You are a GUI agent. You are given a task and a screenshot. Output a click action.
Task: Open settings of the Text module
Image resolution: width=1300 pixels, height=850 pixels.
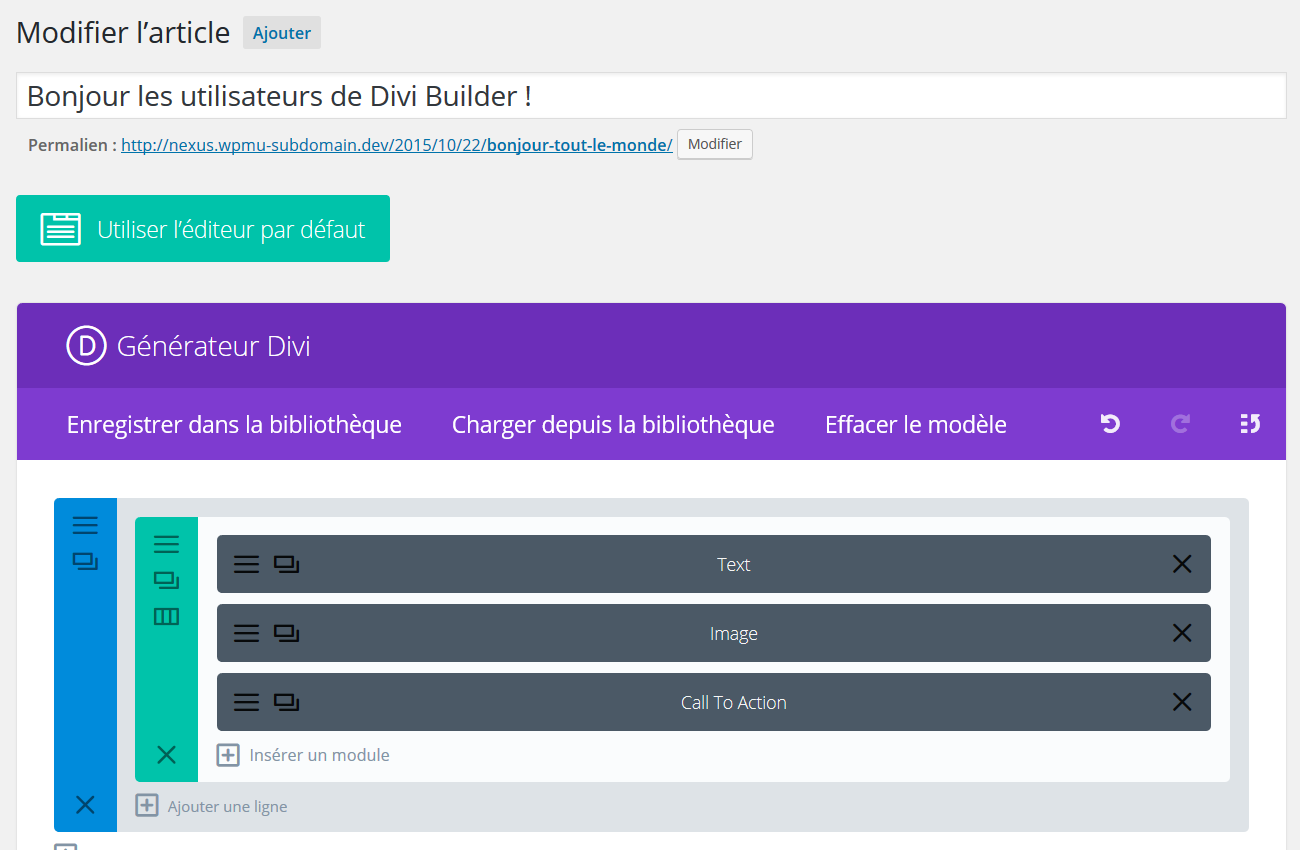click(246, 564)
